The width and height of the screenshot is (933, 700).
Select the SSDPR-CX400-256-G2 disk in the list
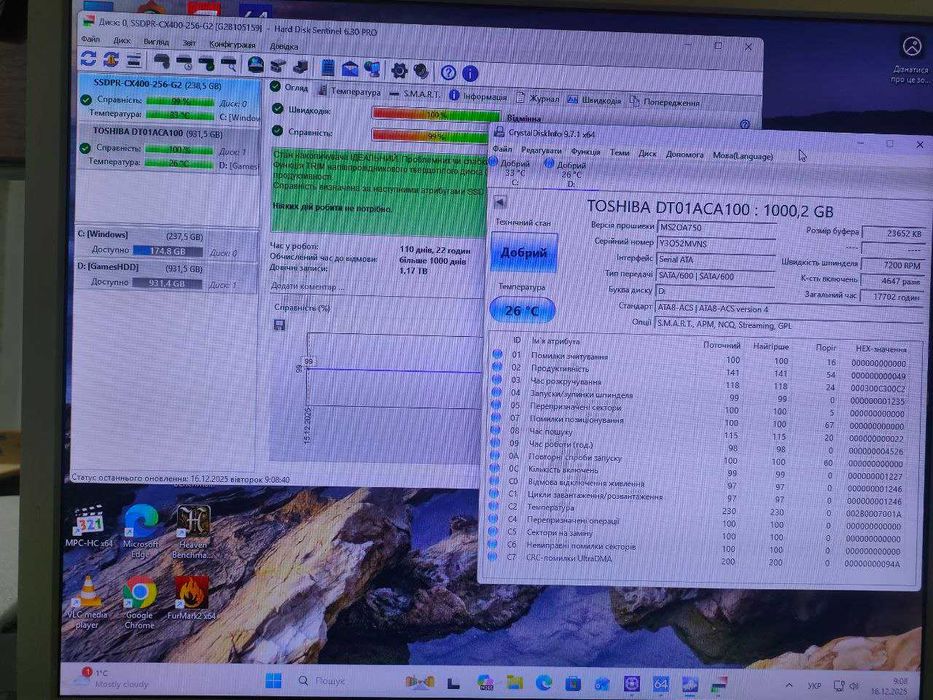coord(170,99)
